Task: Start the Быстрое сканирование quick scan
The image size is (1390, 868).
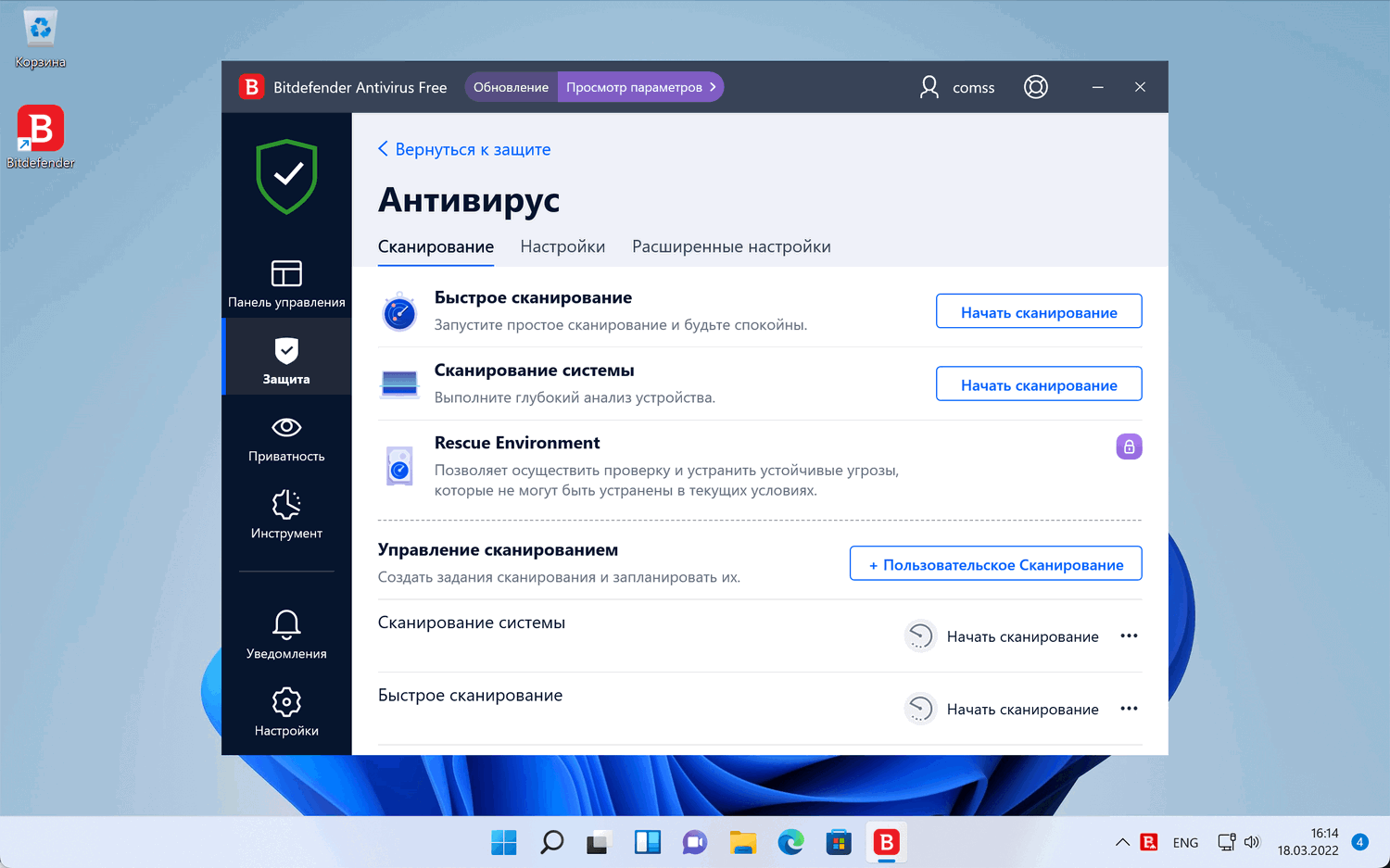Action: (1039, 311)
